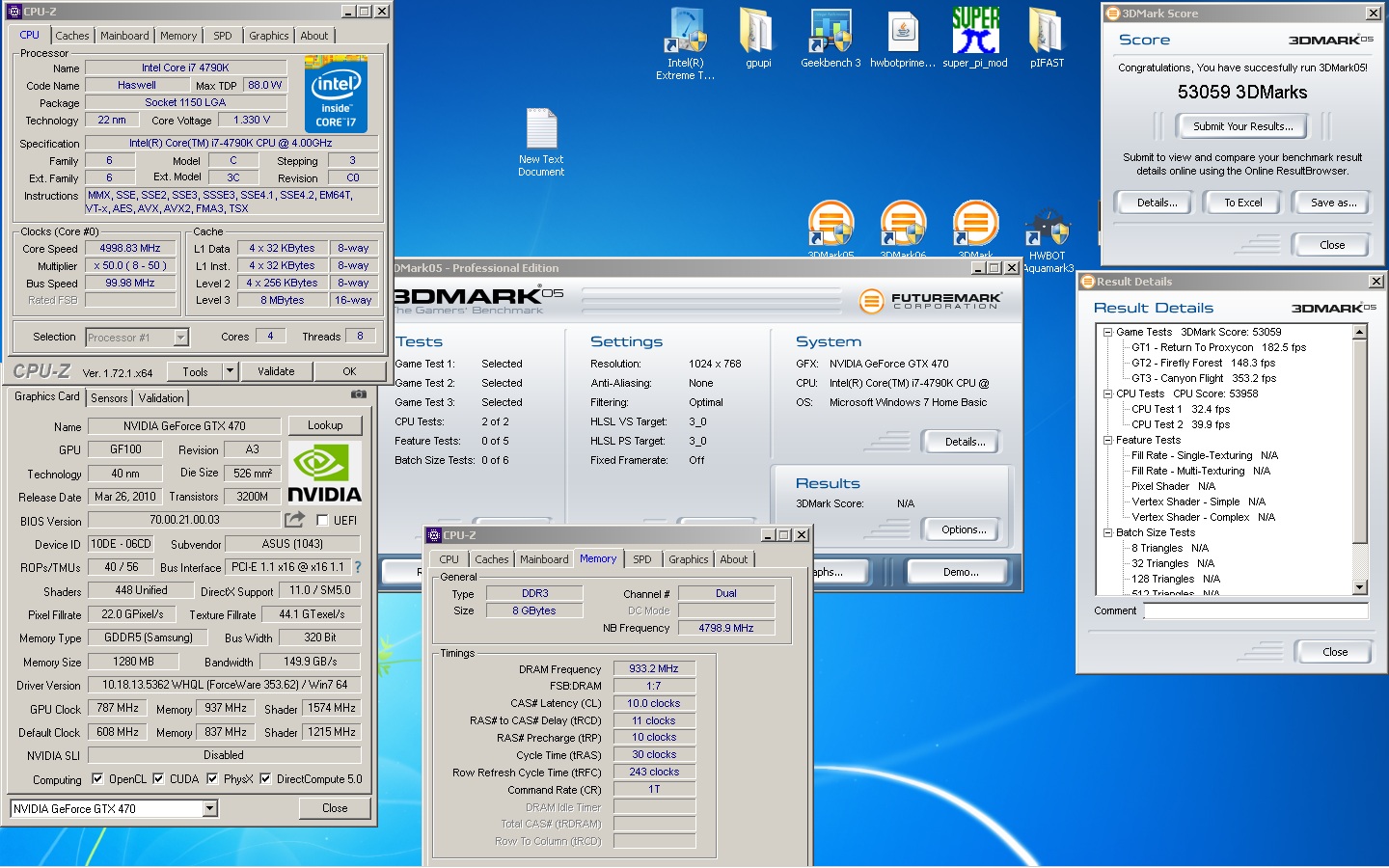Click Result Details scrollbar up arrow
Screen dimensions: 1389x868
click(1360, 332)
